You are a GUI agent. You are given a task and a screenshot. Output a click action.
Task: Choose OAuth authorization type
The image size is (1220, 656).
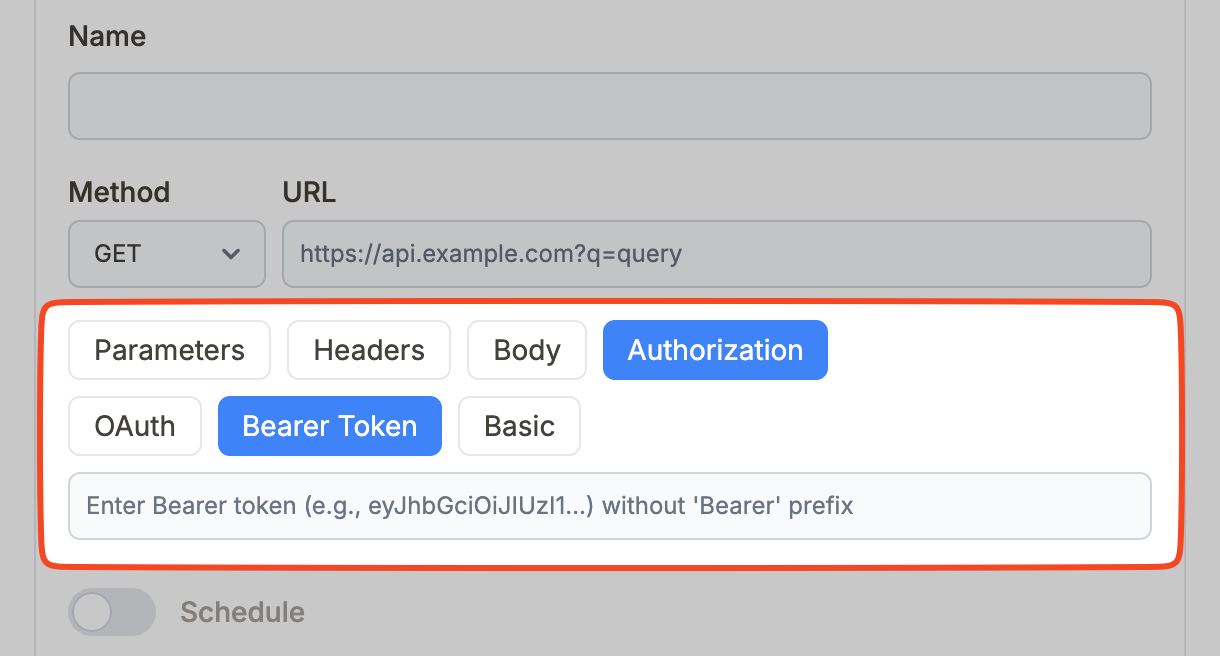(x=135, y=426)
